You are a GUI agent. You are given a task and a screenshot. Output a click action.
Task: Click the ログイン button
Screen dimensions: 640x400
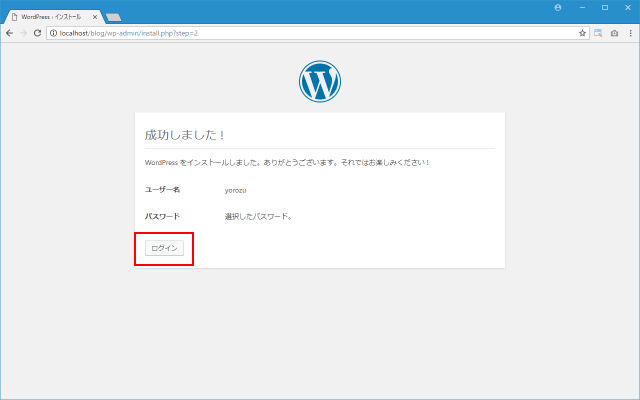pyautogui.click(x=164, y=248)
